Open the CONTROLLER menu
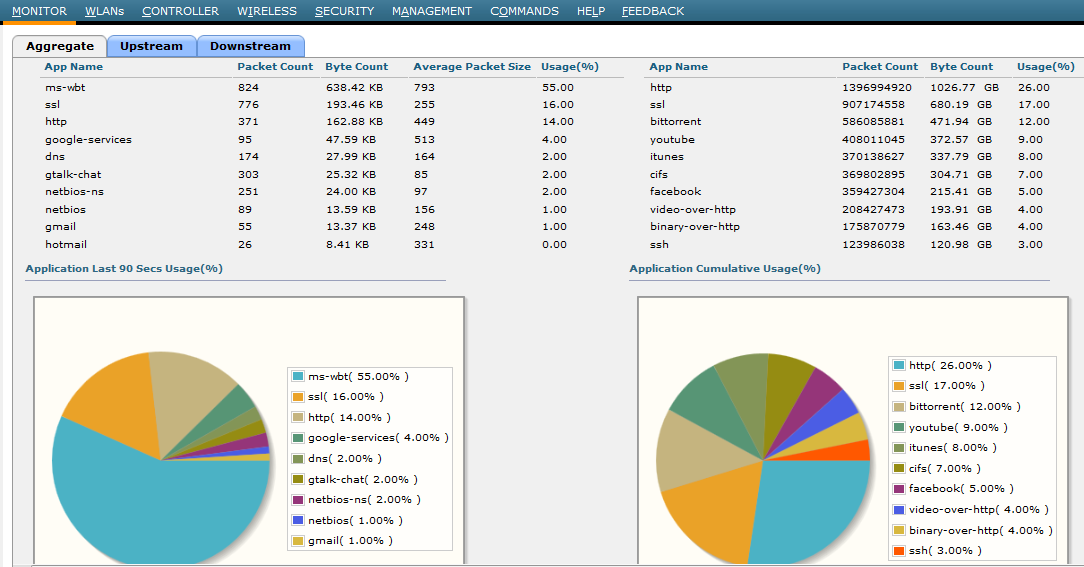This screenshot has width=1084, height=567. click(180, 11)
